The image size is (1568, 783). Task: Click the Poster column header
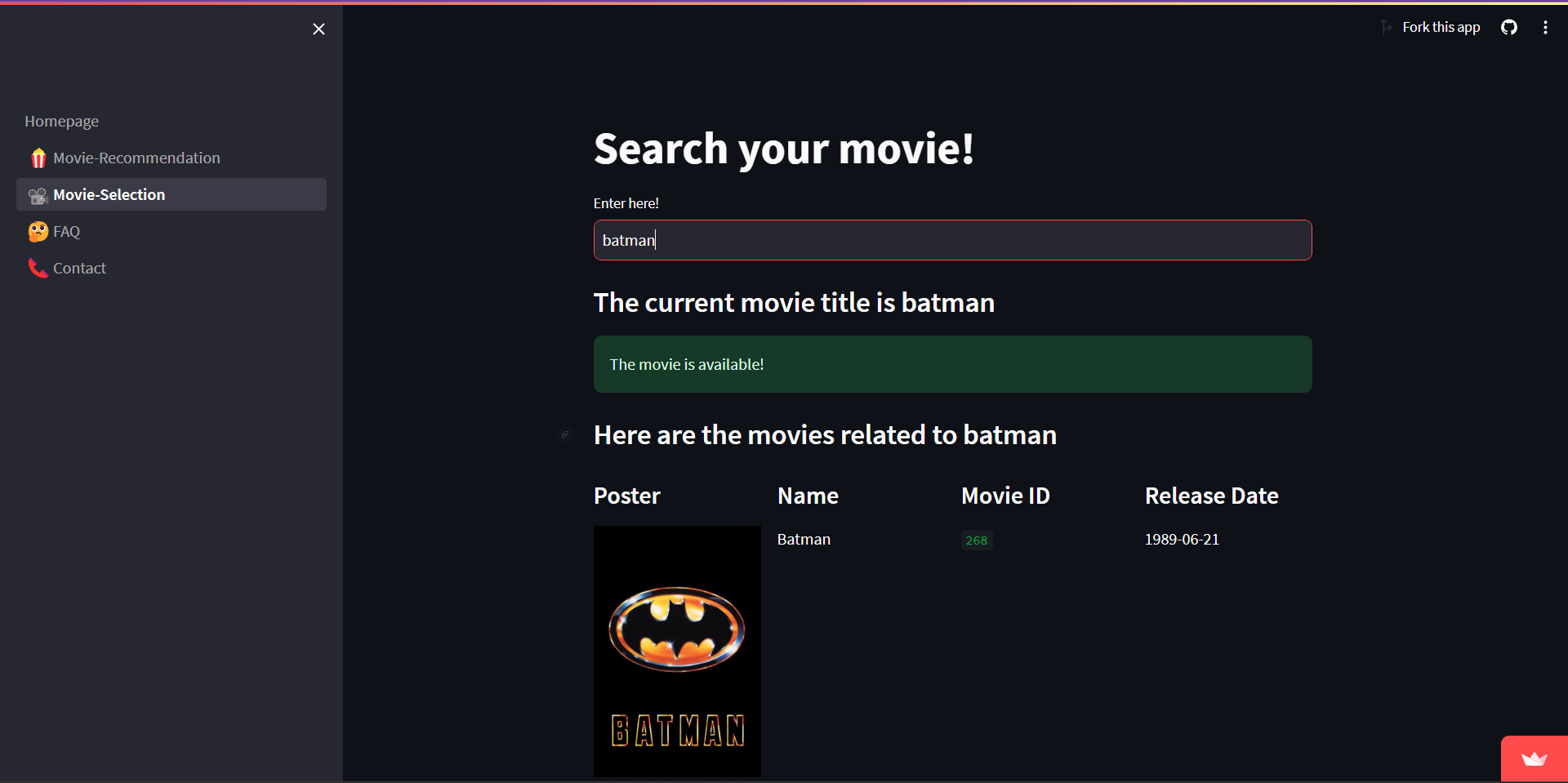click(626, 496)
